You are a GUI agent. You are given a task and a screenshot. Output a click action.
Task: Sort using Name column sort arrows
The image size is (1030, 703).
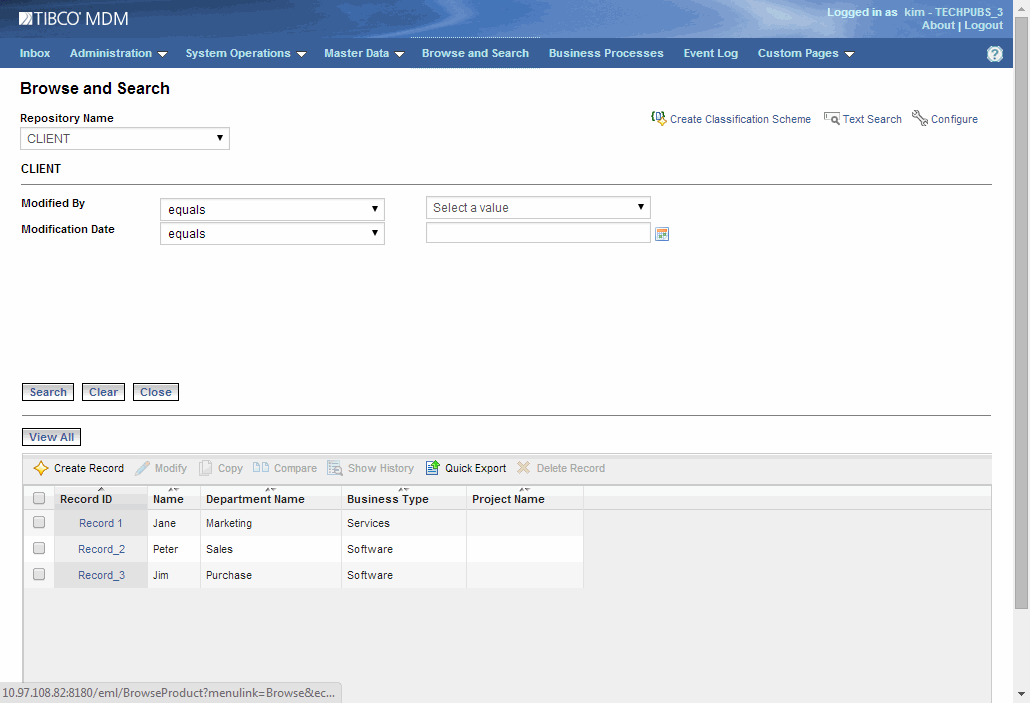point(173,489)
